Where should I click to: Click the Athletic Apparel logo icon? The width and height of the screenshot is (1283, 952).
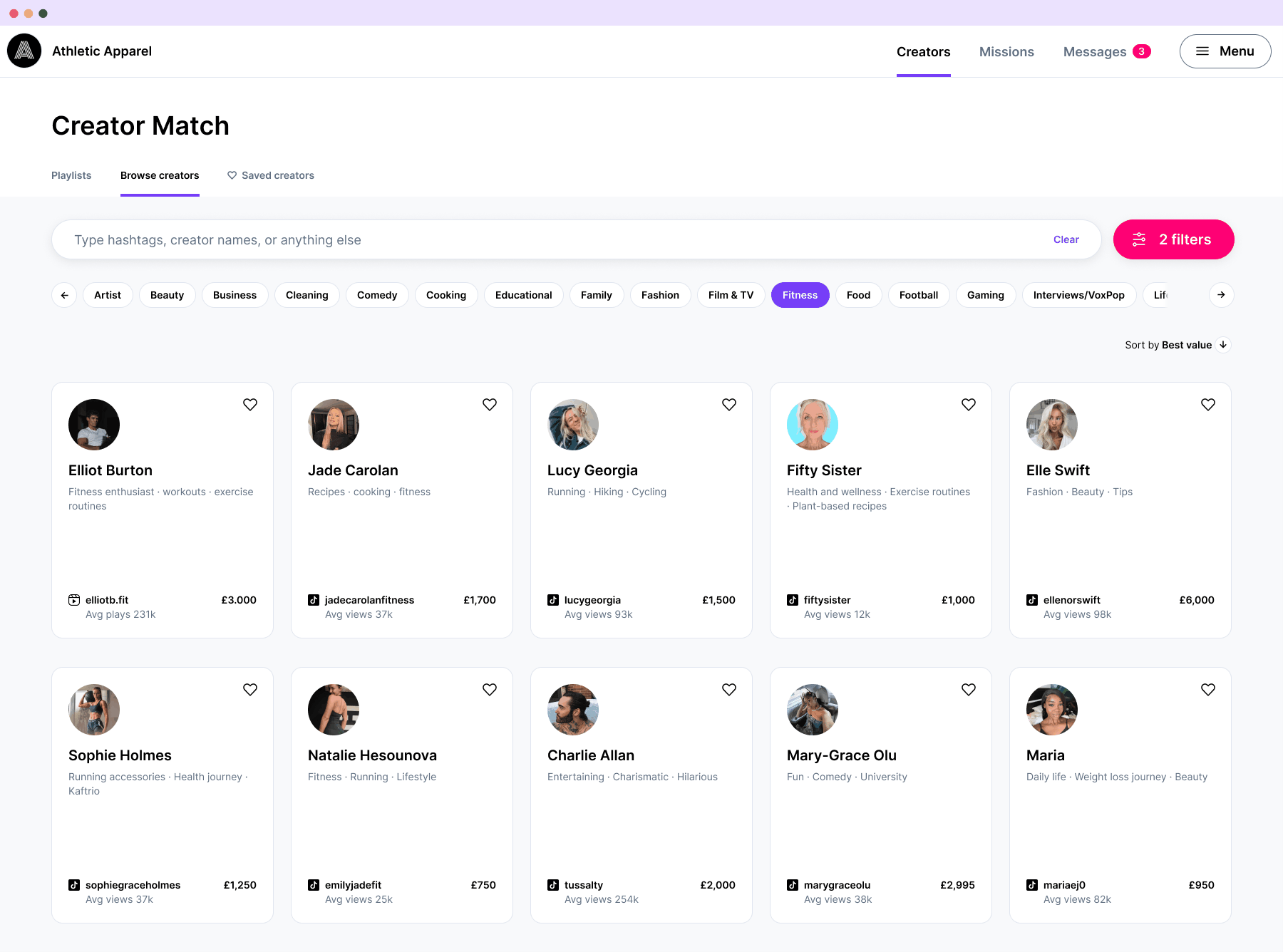[24, 51]
